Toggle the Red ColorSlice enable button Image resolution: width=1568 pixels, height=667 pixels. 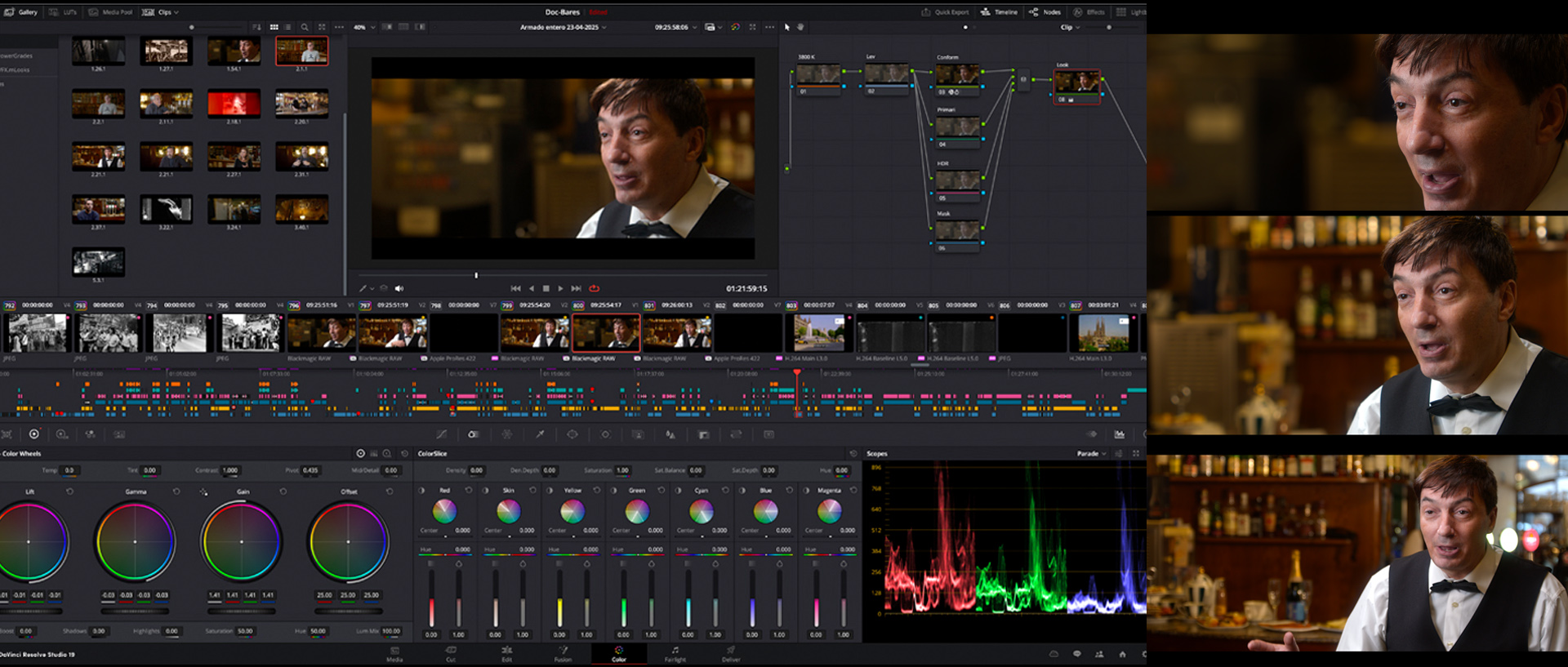[421, 491]
